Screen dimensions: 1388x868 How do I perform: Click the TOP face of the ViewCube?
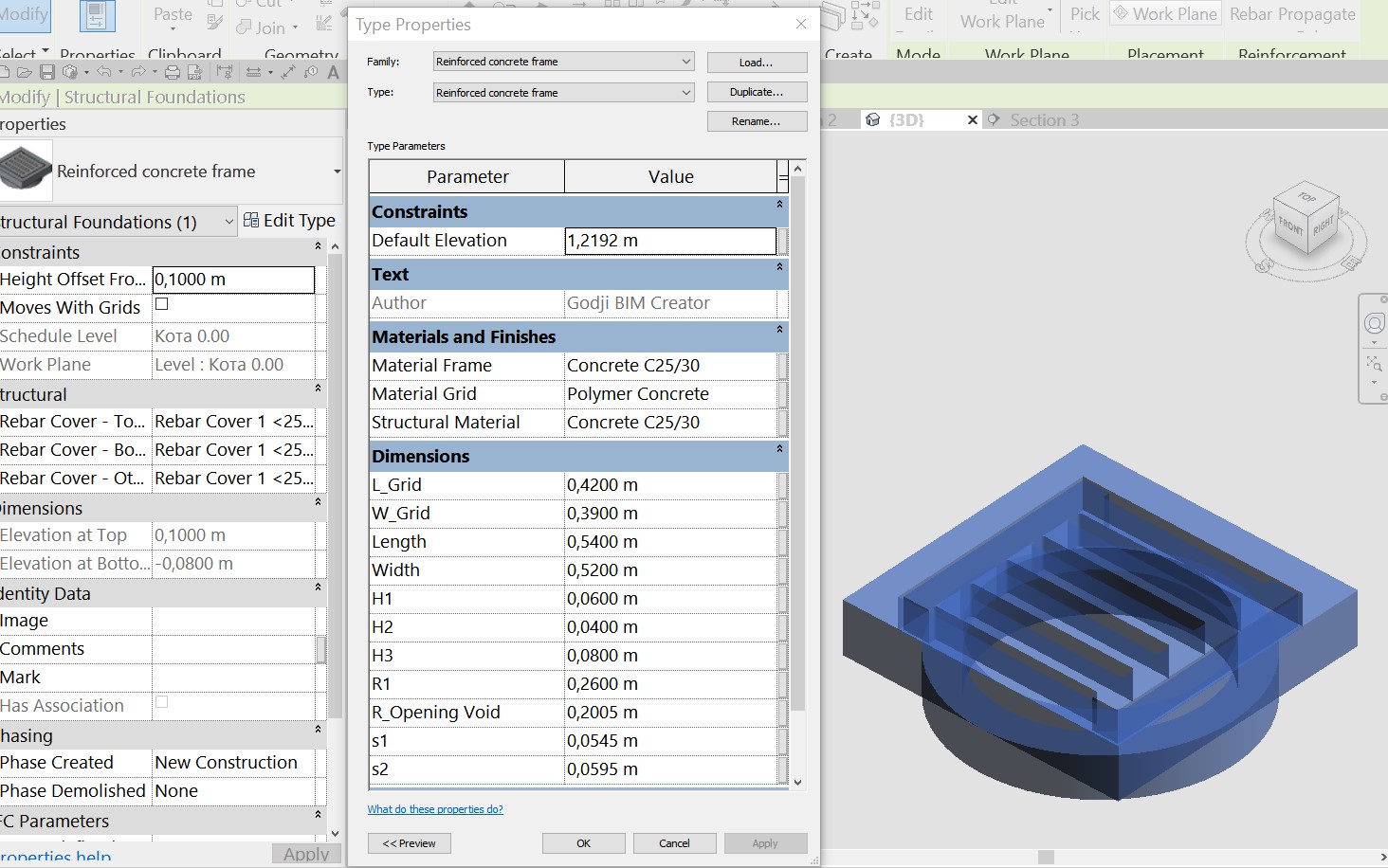pos(1306,197)
